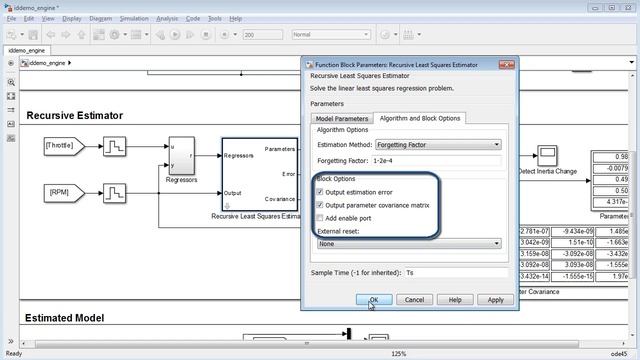Enable the Add enable port checkbox

[320, 218]
